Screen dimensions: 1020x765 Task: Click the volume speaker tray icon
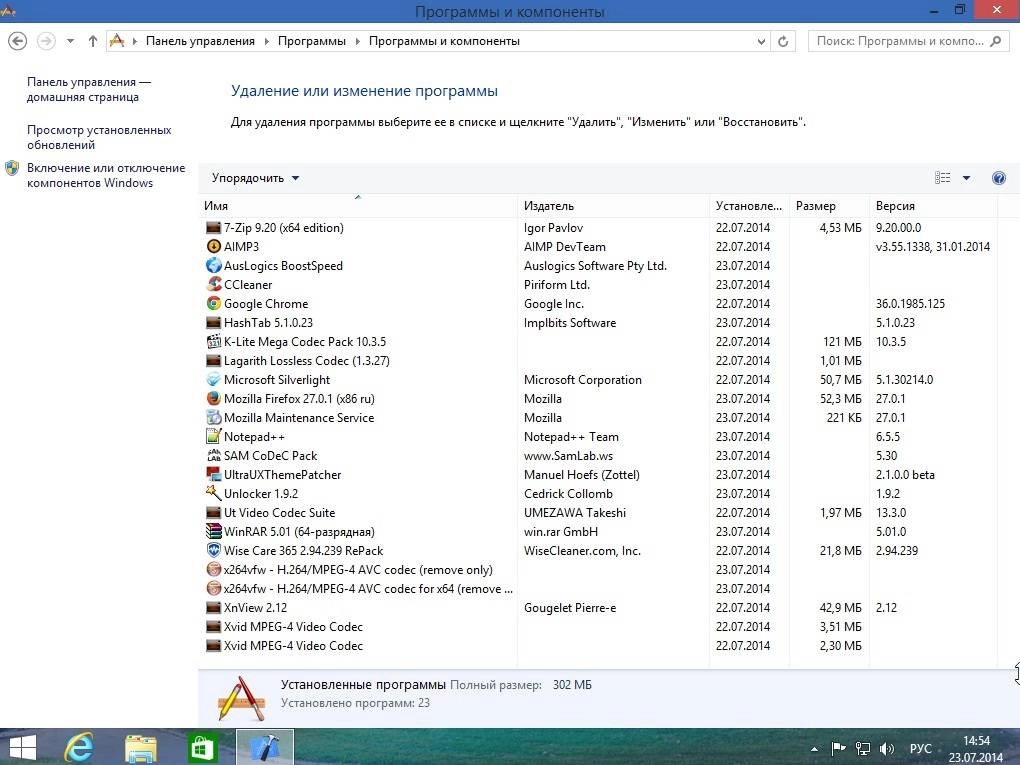887,749
